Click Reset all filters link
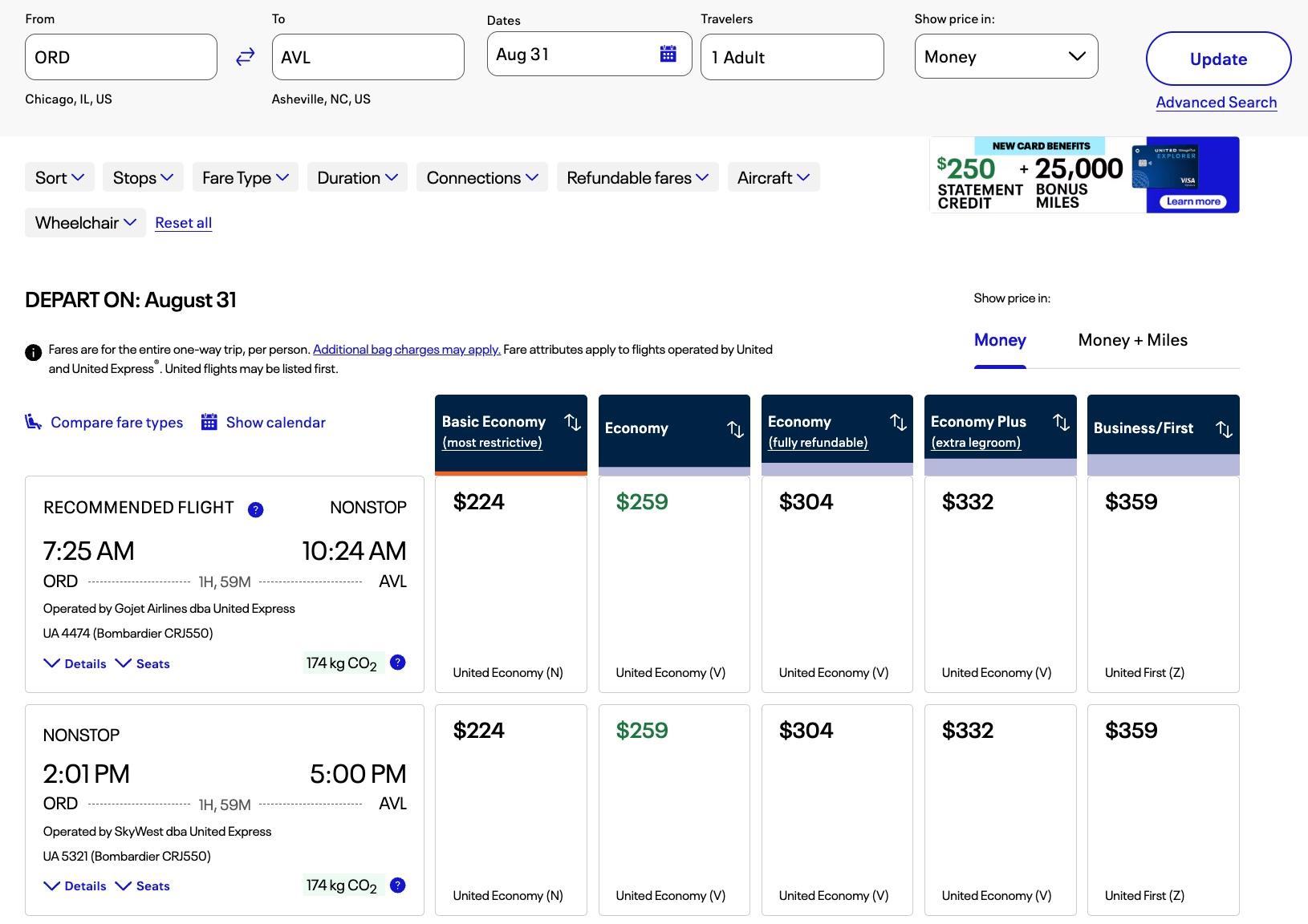This screenshot has width=1308, height=924. pos(183,223)
